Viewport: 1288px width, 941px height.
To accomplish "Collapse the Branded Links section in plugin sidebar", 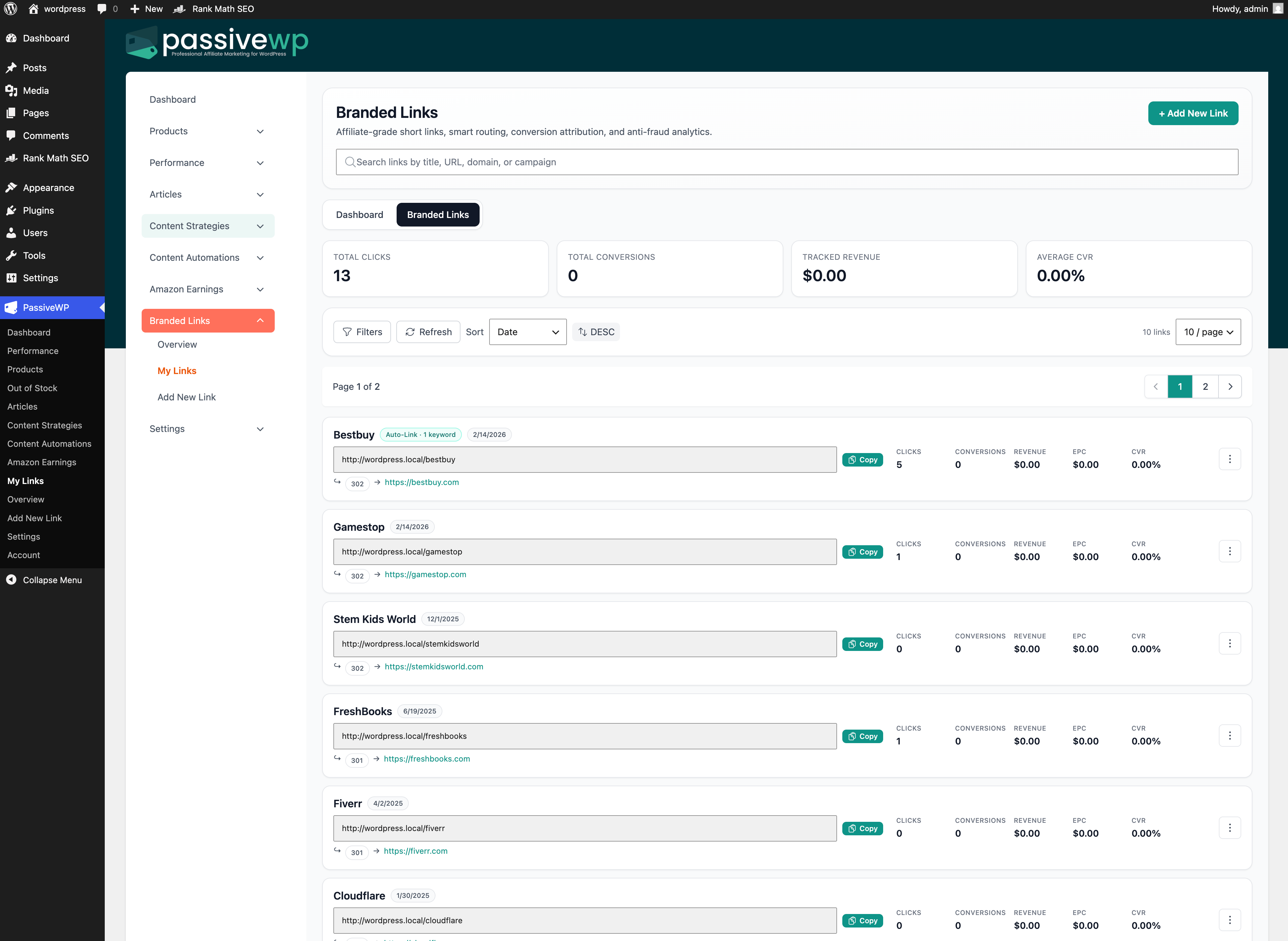I will tap(261, 320).
